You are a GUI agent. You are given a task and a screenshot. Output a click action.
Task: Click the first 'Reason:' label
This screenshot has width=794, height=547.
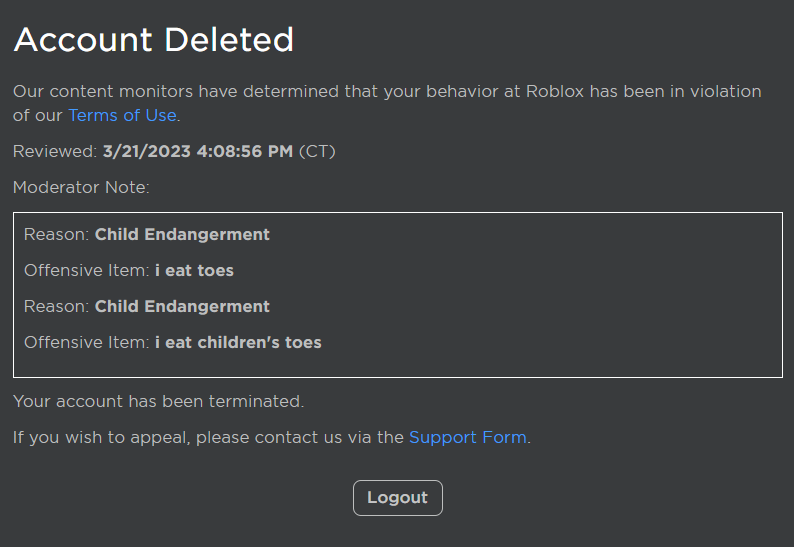(57, 235)
